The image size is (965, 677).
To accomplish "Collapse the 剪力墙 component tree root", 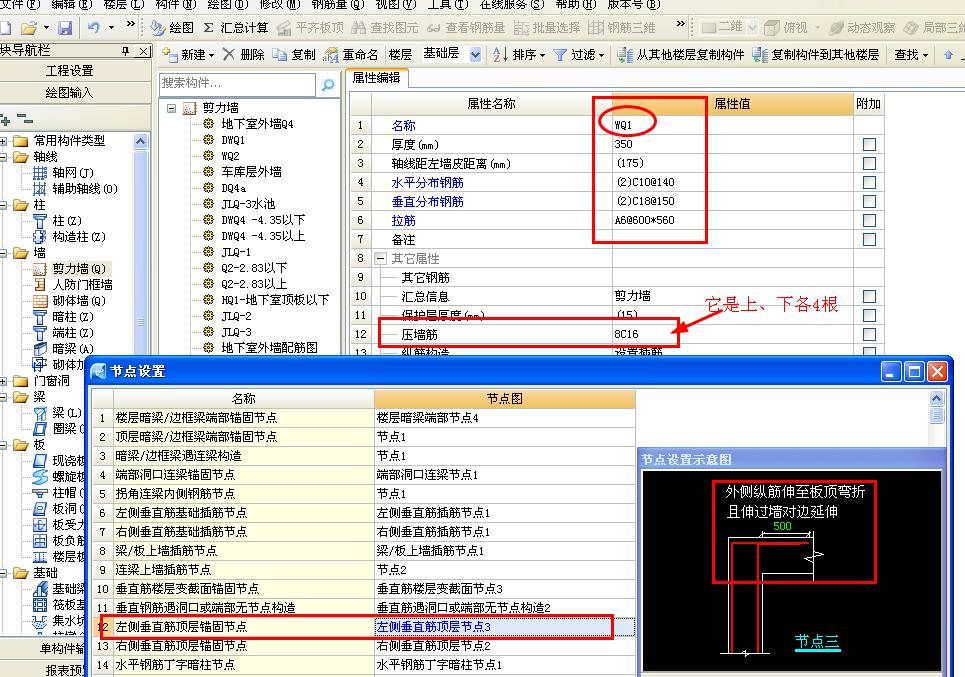I will pos(172,108).
